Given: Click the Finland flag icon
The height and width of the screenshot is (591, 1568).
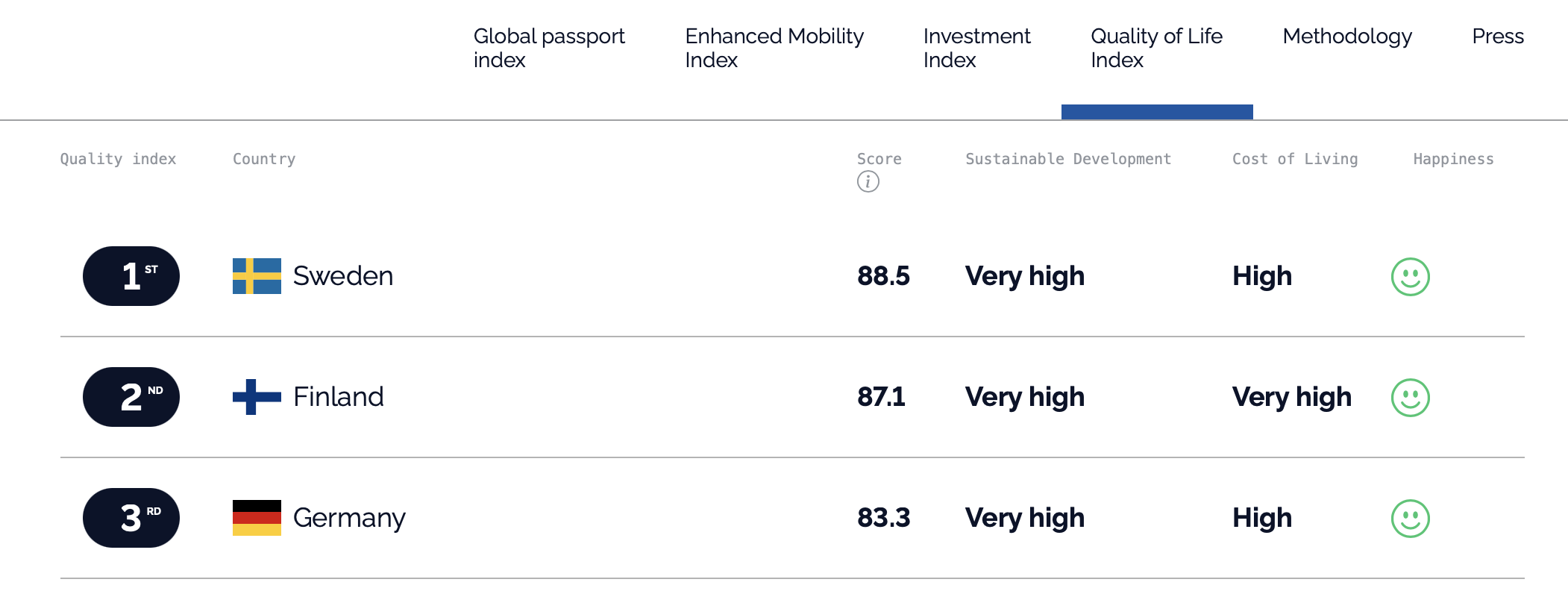Looking at the screenshot, I should click(x=257, y=397).
